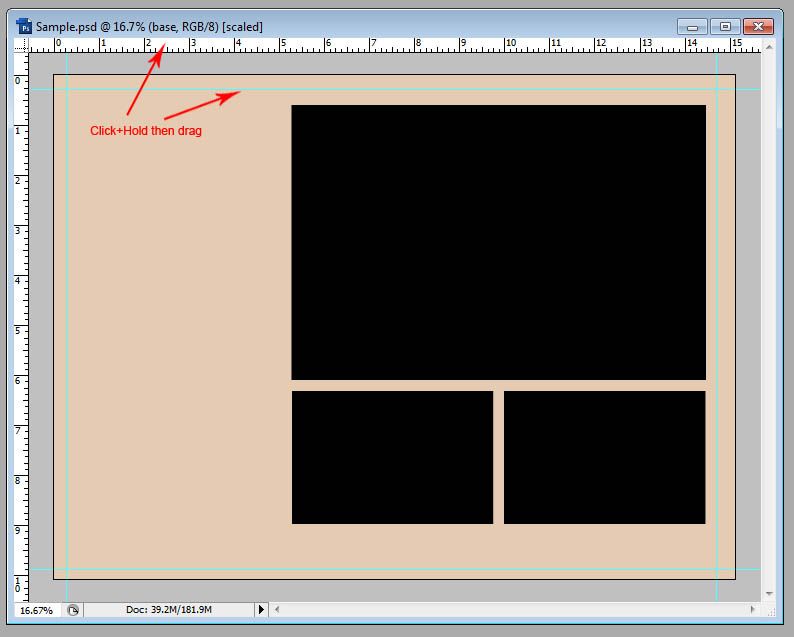Click the large black rectangle on the canvas

(498, 242)
